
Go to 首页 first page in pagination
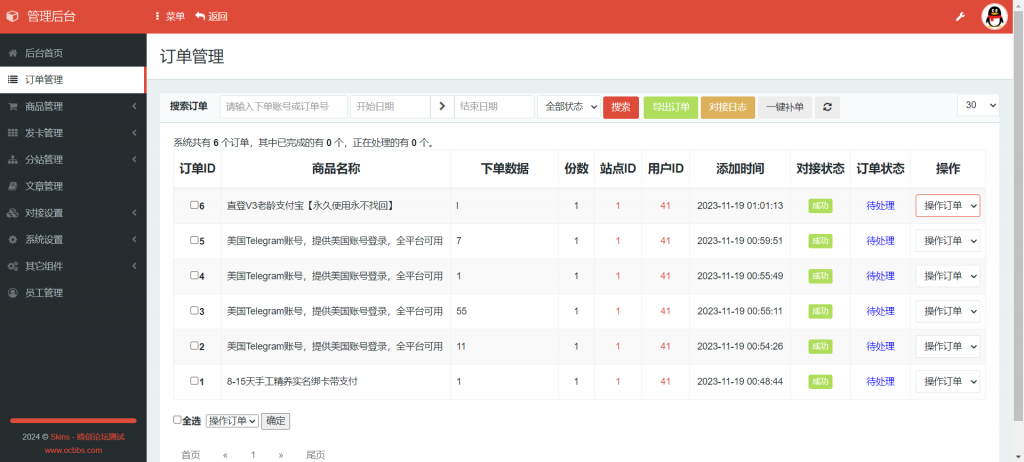pos(191,455)
